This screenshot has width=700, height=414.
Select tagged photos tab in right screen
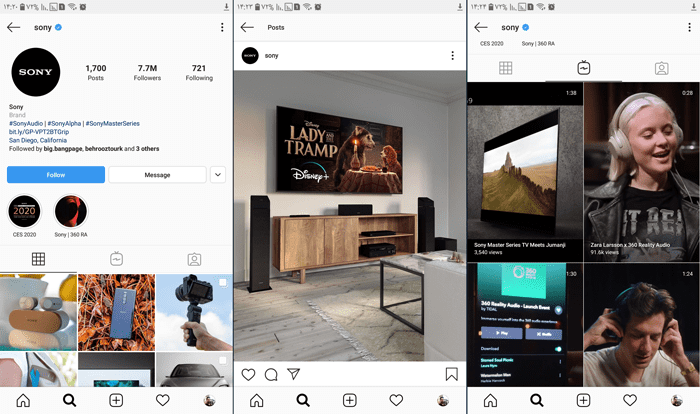(x=662, y=68)
